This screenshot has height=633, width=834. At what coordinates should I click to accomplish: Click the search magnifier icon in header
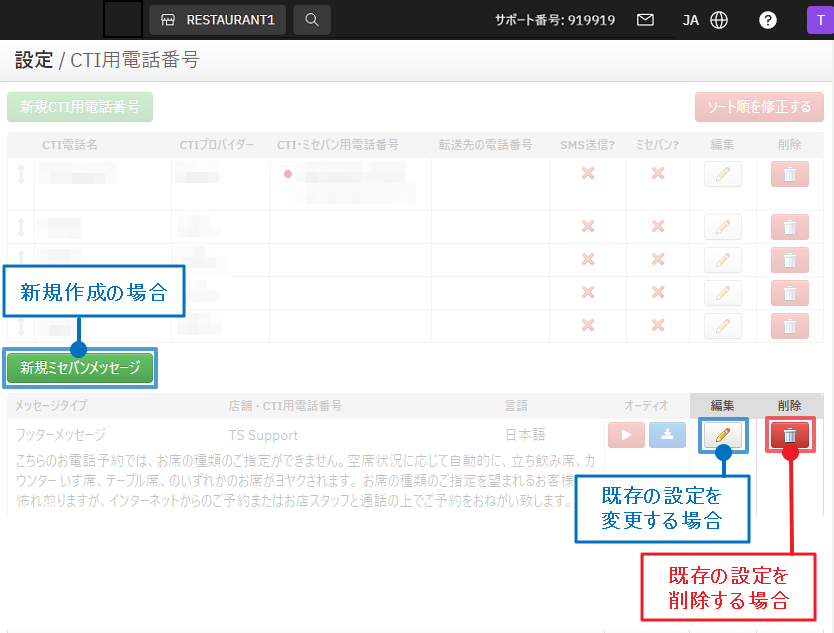312,19
